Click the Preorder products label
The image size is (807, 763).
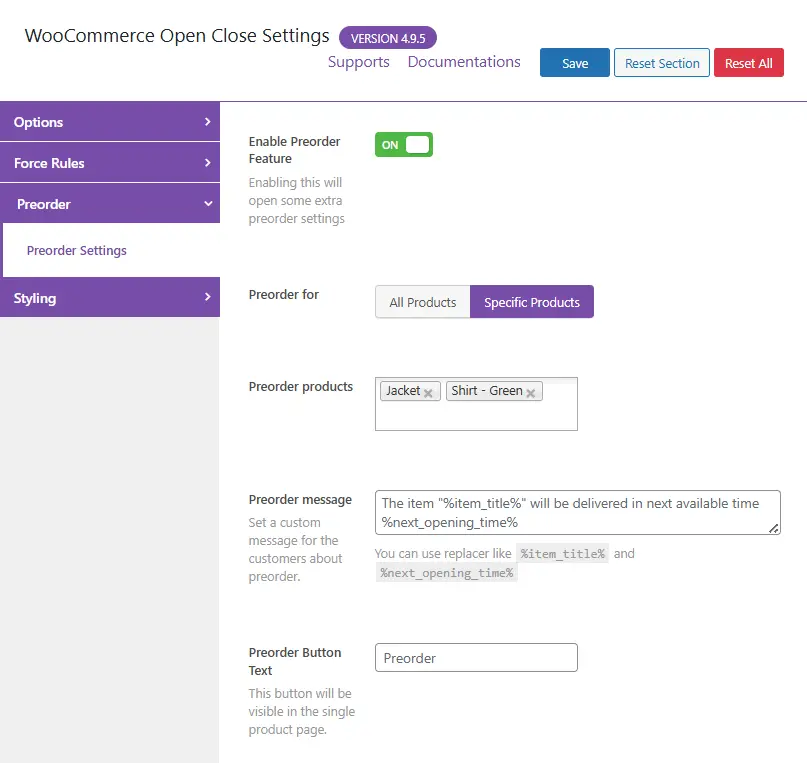coord(301,386)
